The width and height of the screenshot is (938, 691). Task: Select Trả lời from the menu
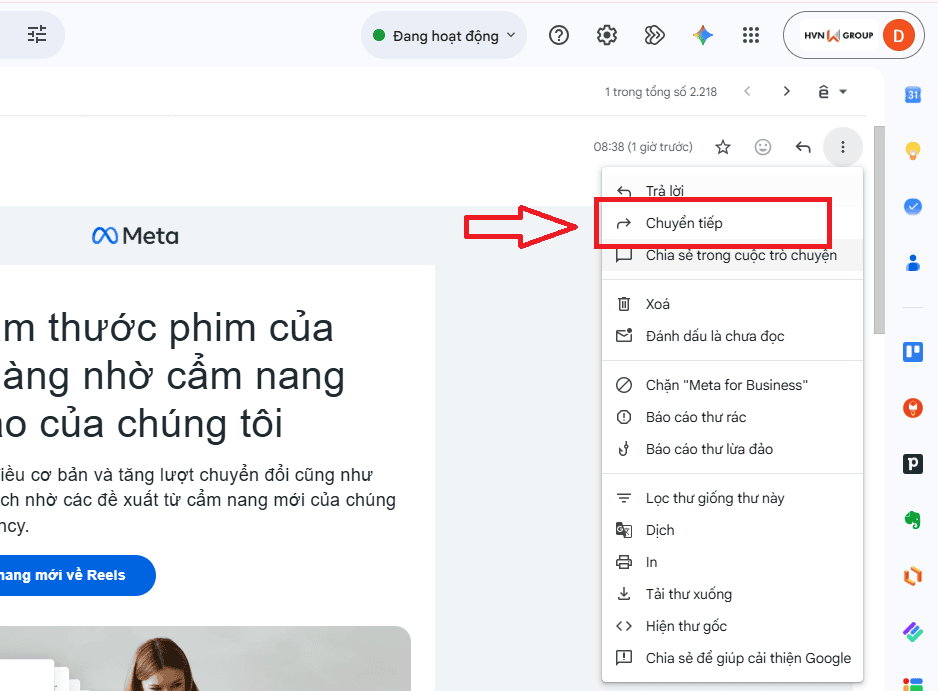pos(732,191)
